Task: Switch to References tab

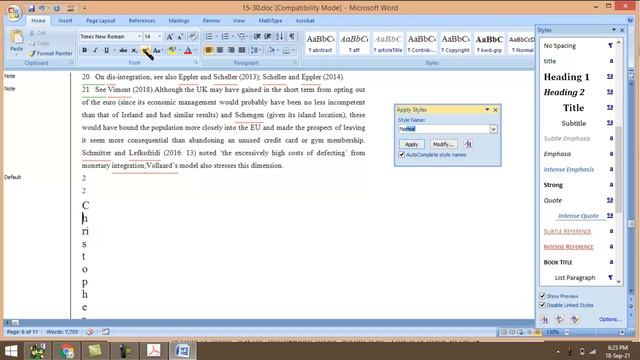Action: [x=142, y=20]
